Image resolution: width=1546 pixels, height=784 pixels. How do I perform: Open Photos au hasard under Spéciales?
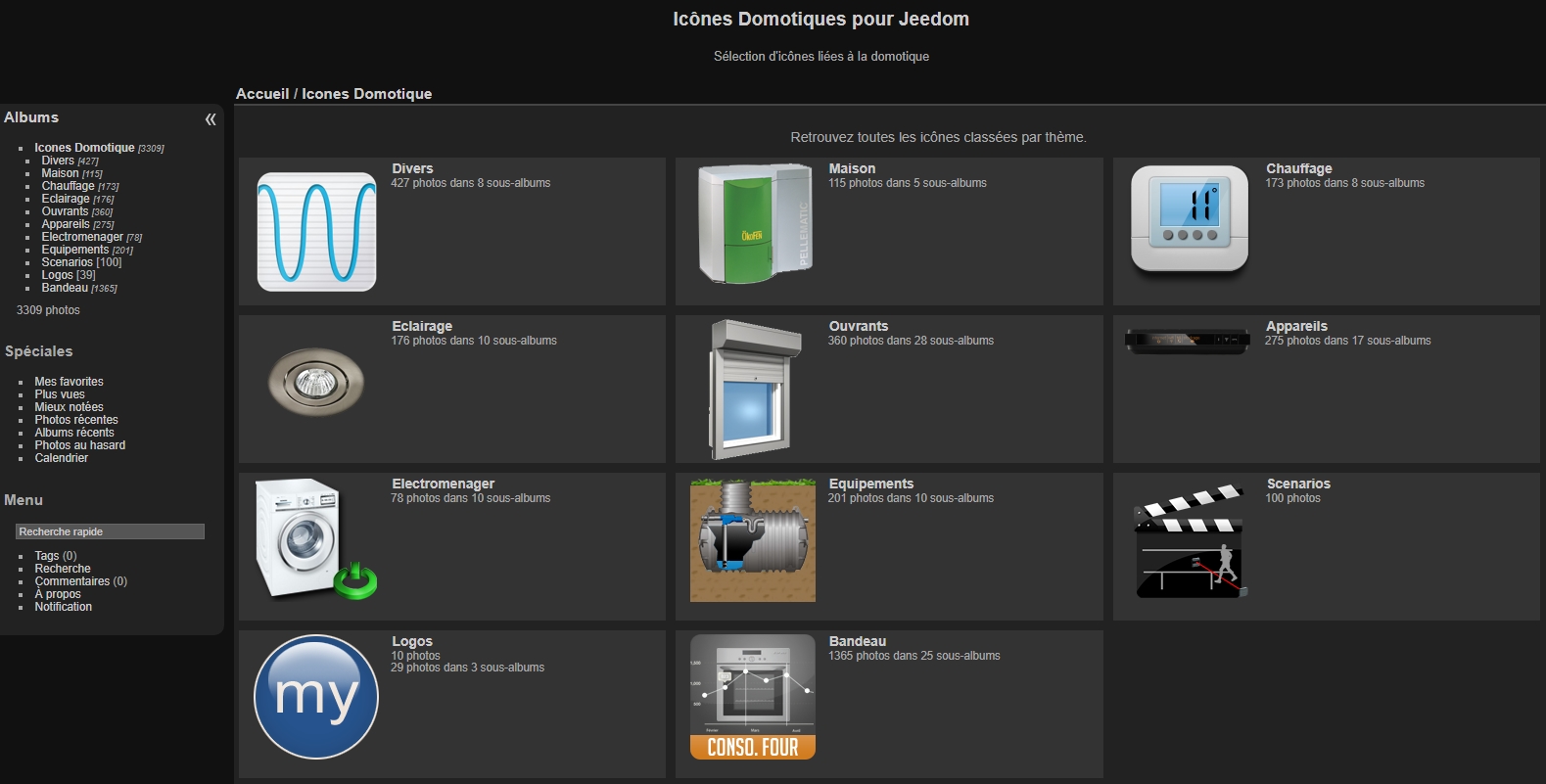point(80,445)
